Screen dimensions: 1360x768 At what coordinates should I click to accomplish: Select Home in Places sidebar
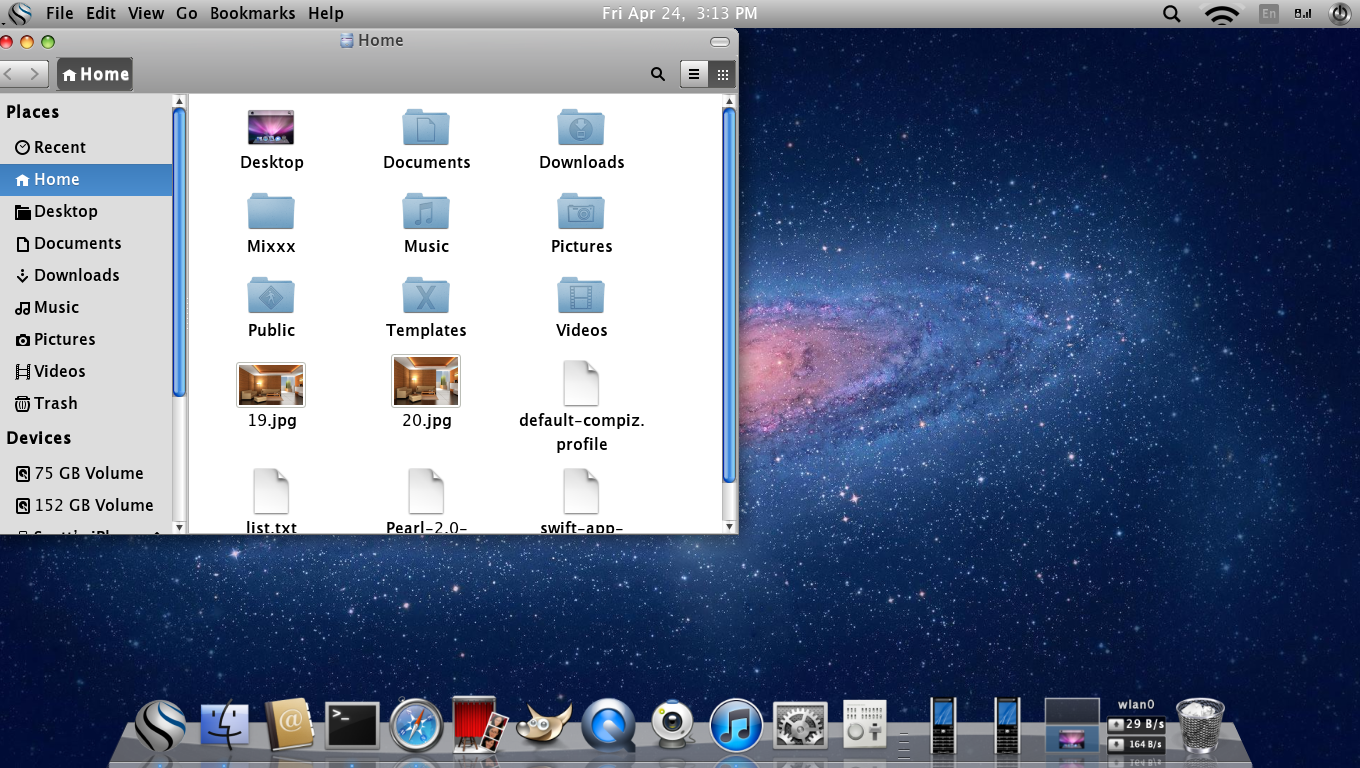pyautogui.click(x=86, y=179)
